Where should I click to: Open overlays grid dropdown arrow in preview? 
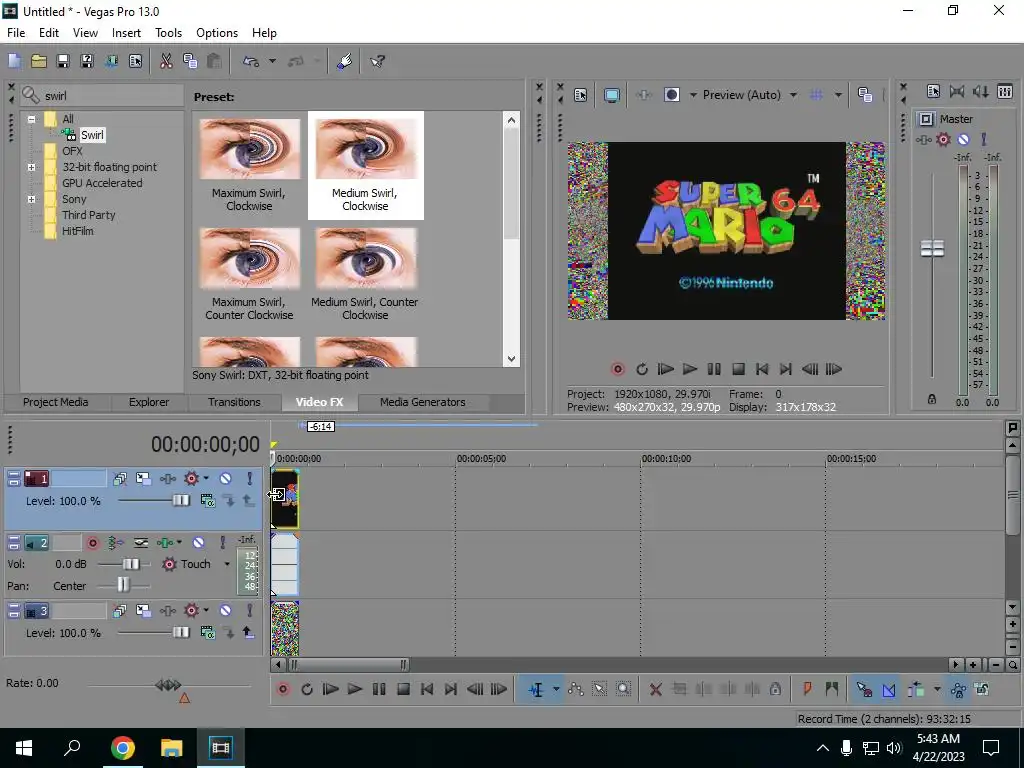[838, 95]
